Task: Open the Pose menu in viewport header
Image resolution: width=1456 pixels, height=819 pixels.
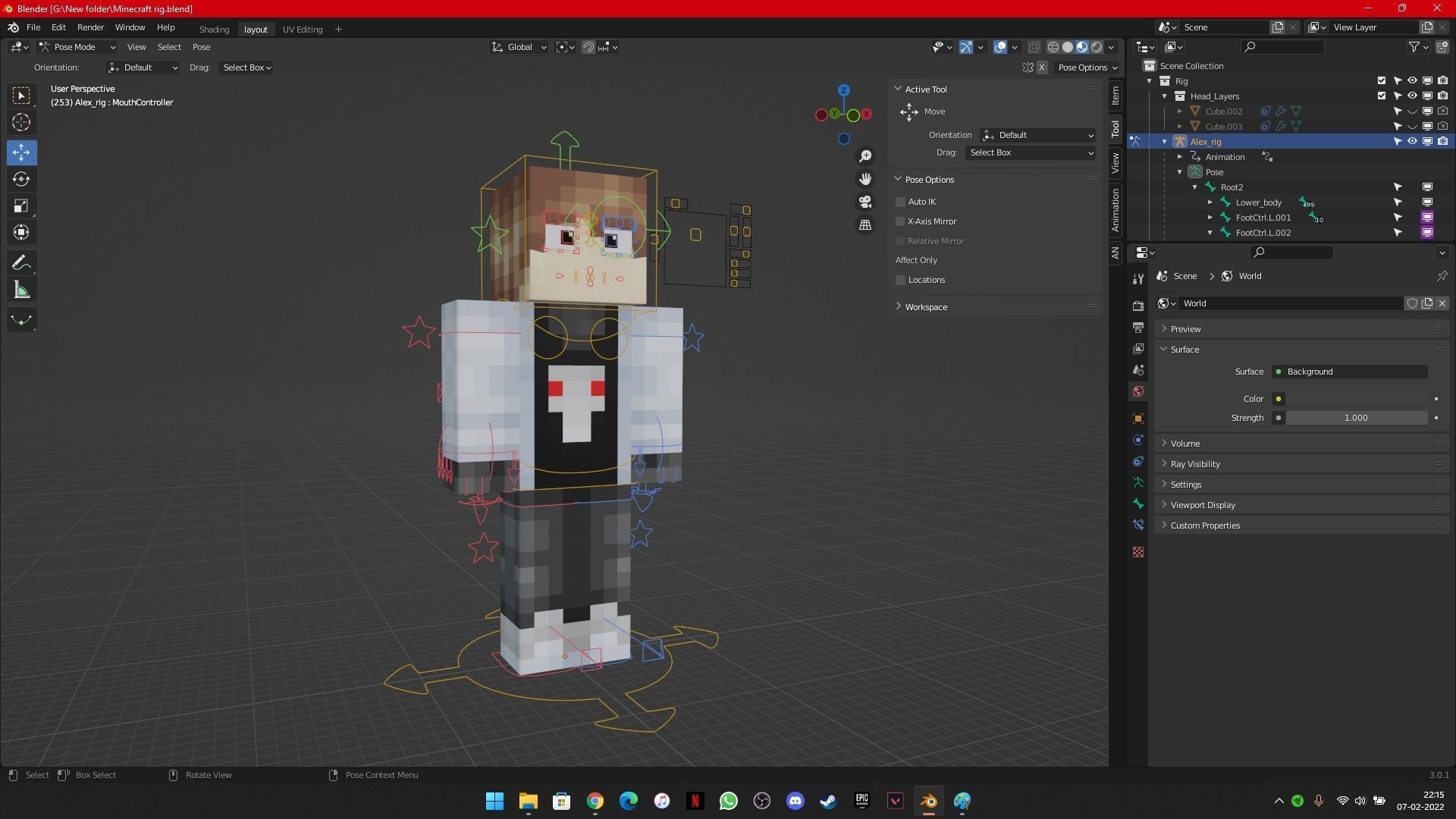Action: click(x=201, y=47)
